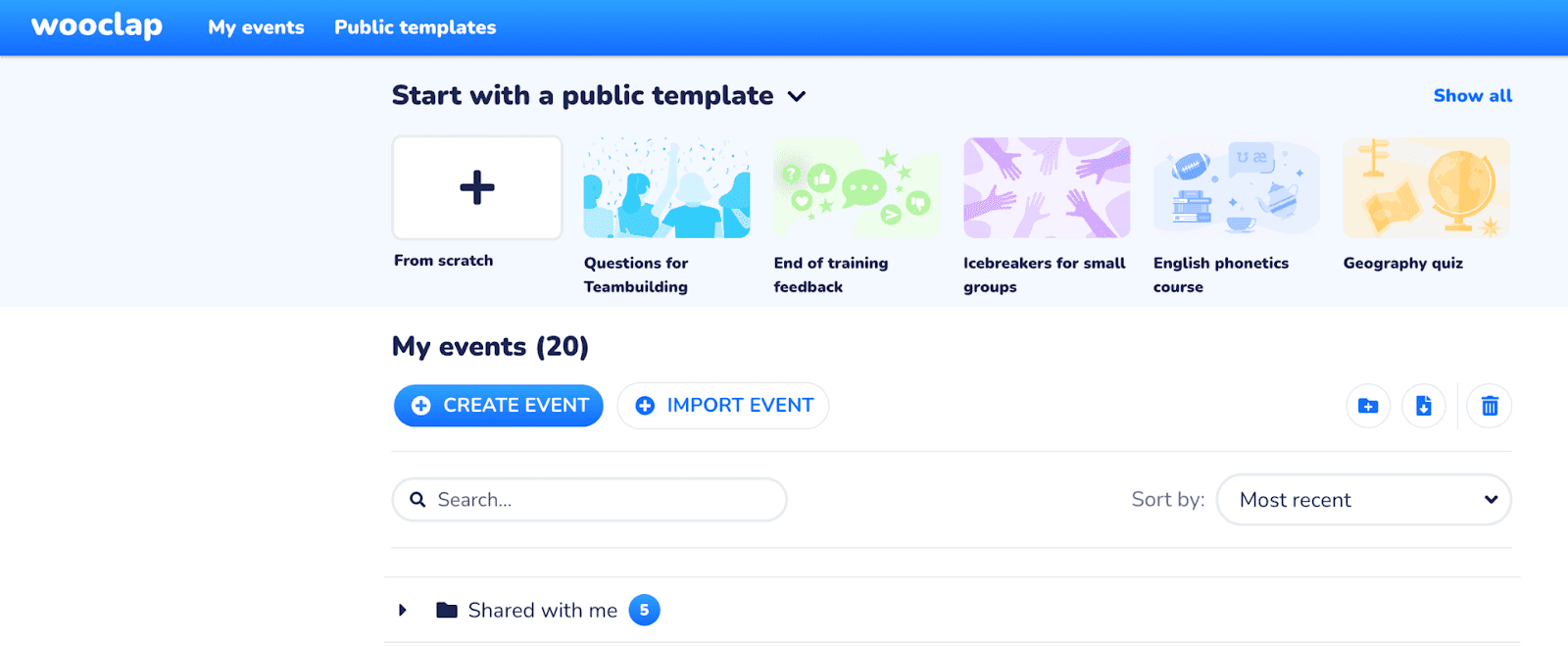This screenshot has width=1568, height=646.
Task: Click the magnifier icon in search bar
Action: click(x=417, y=500)
